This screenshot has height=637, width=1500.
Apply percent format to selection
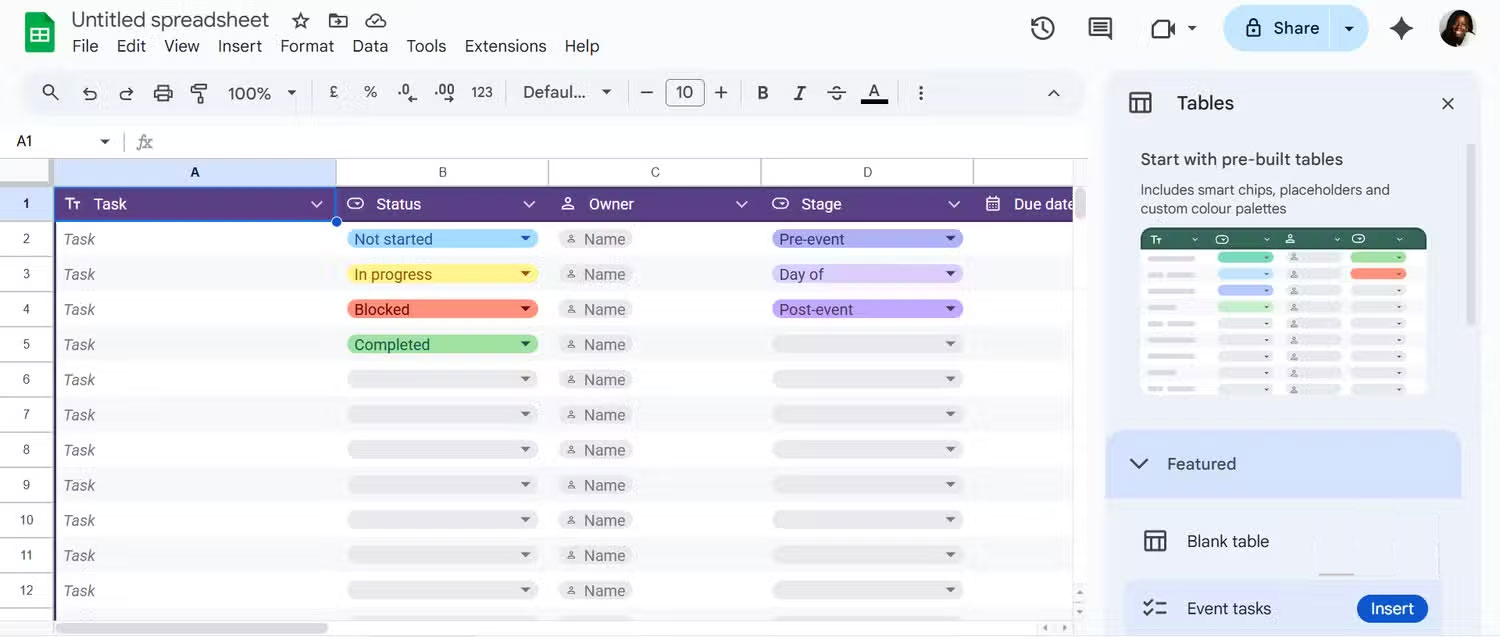point(370,92)
